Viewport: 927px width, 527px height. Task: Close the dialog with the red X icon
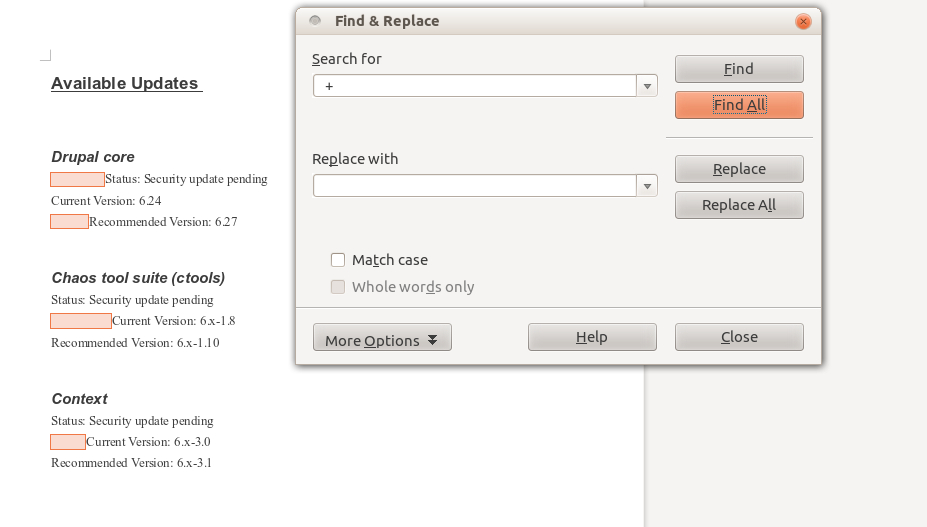tap(803, 21)
